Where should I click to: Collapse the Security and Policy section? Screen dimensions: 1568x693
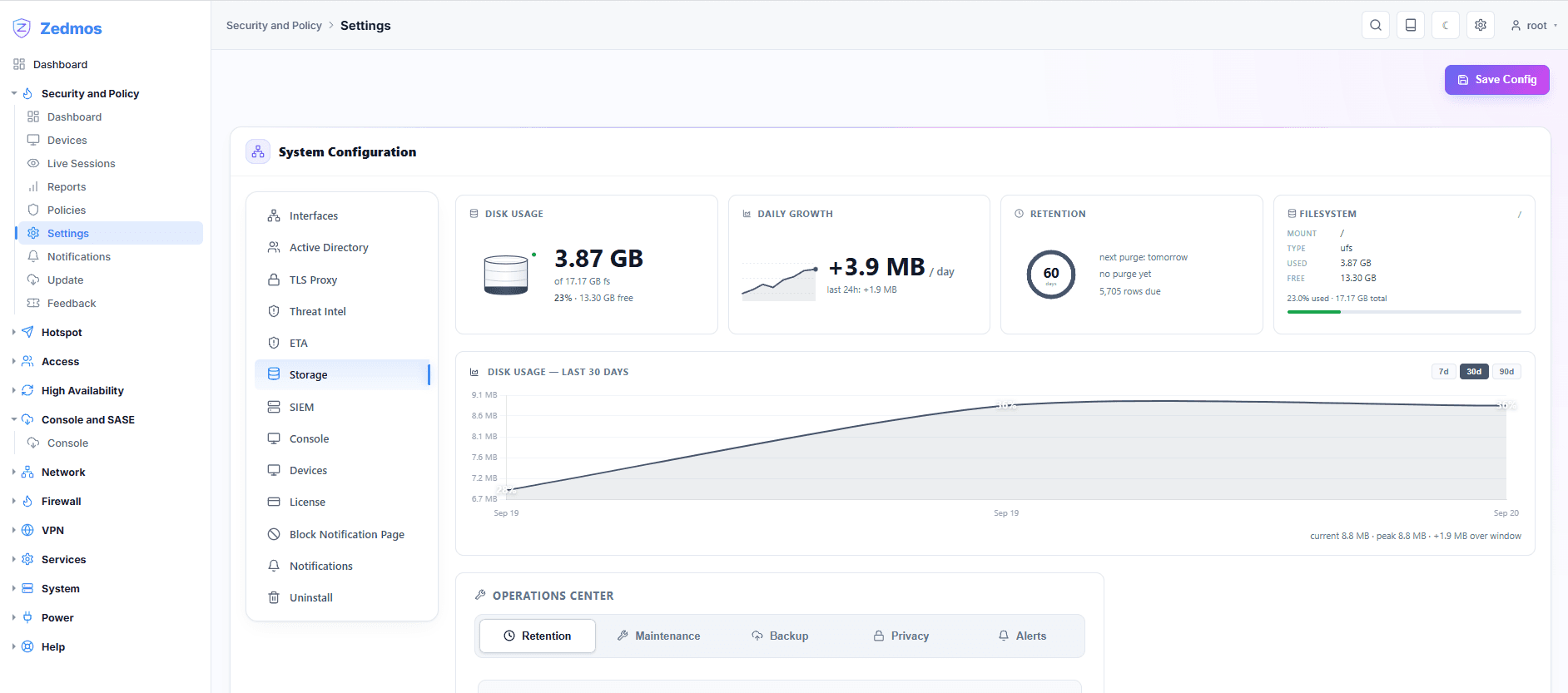(13, 93)
